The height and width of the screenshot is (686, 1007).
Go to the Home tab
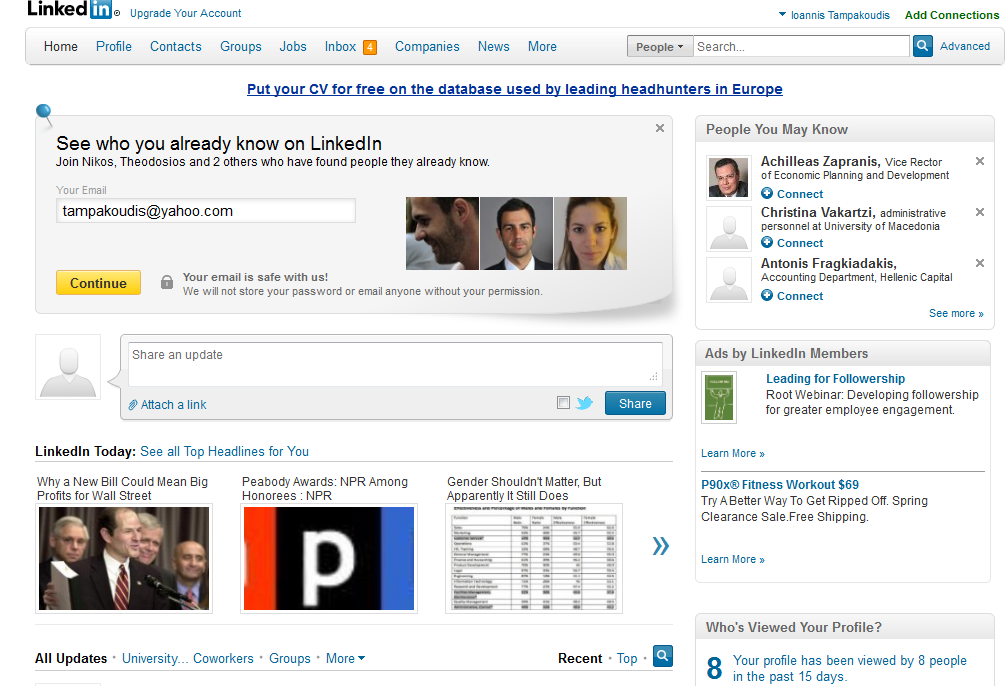click(60, 46)
